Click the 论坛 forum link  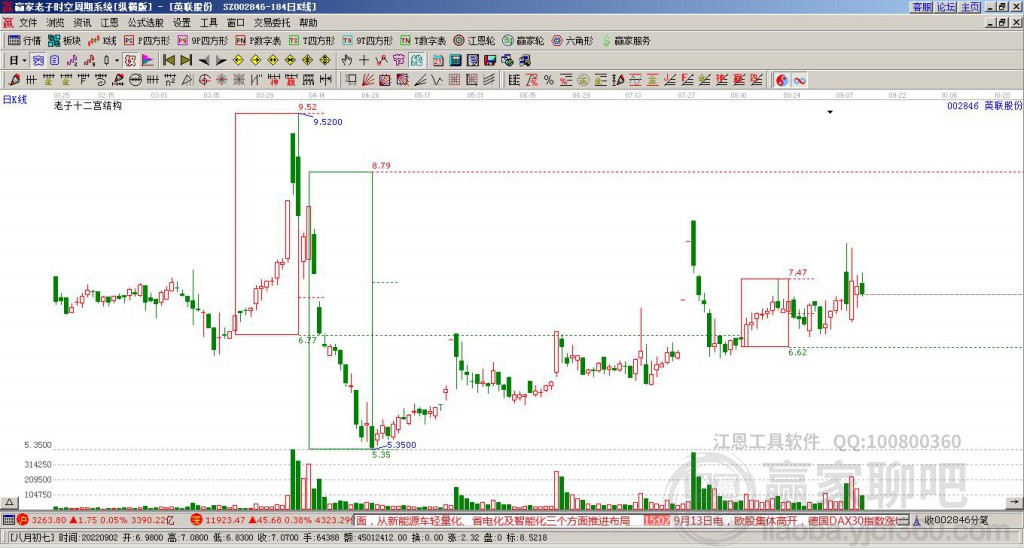pos(946,7)
